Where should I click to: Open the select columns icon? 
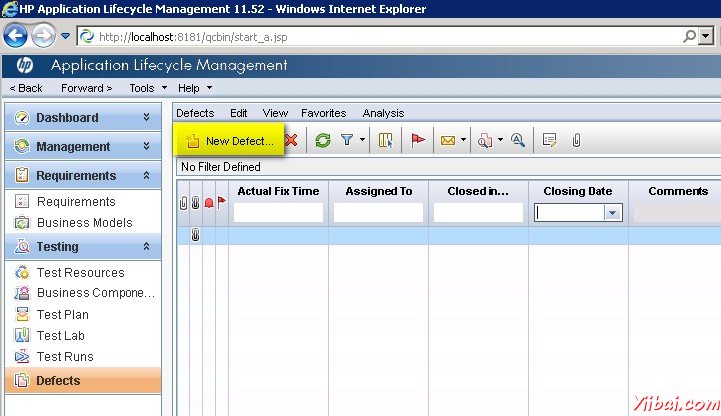[385, 141]
